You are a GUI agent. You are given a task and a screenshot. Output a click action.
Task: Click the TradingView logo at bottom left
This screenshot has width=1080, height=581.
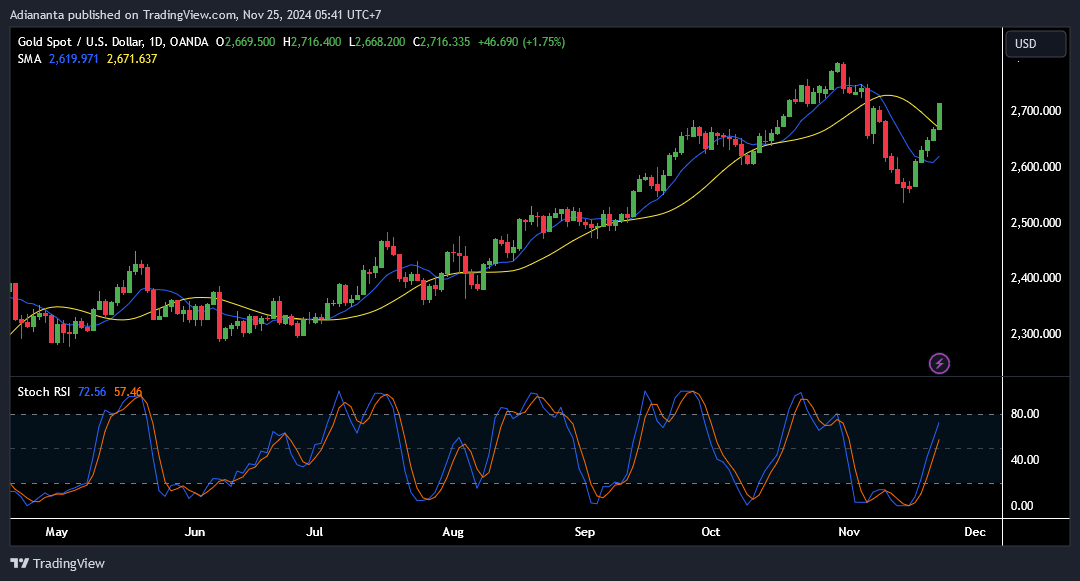tap(58, 563)
